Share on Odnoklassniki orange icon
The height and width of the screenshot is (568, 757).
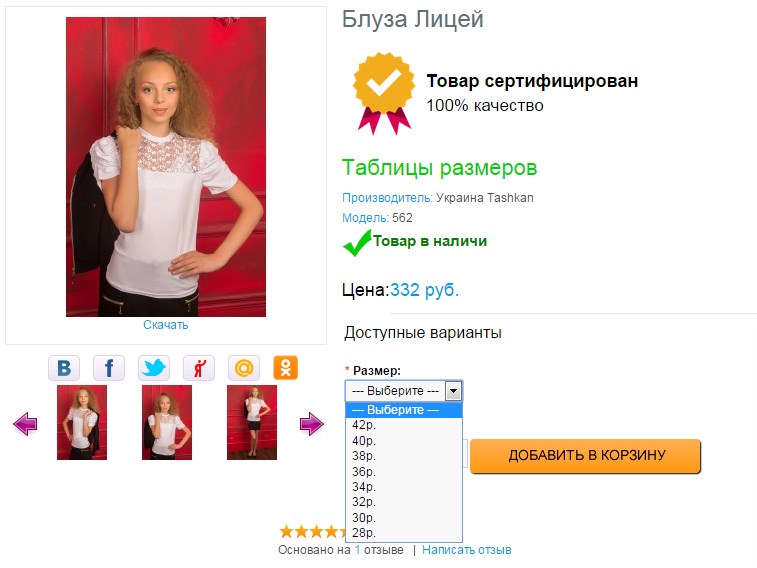click(x=285, y=368)
